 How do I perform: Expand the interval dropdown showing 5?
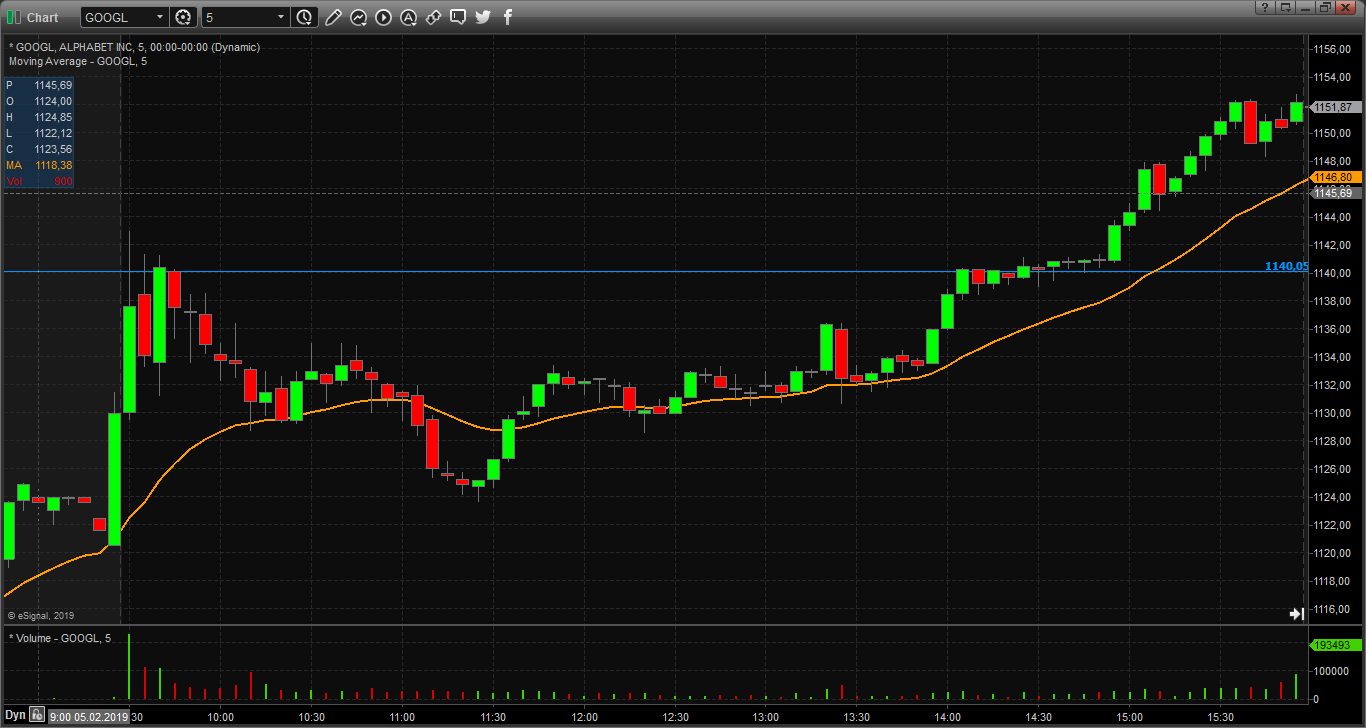(x=281, y=17)
